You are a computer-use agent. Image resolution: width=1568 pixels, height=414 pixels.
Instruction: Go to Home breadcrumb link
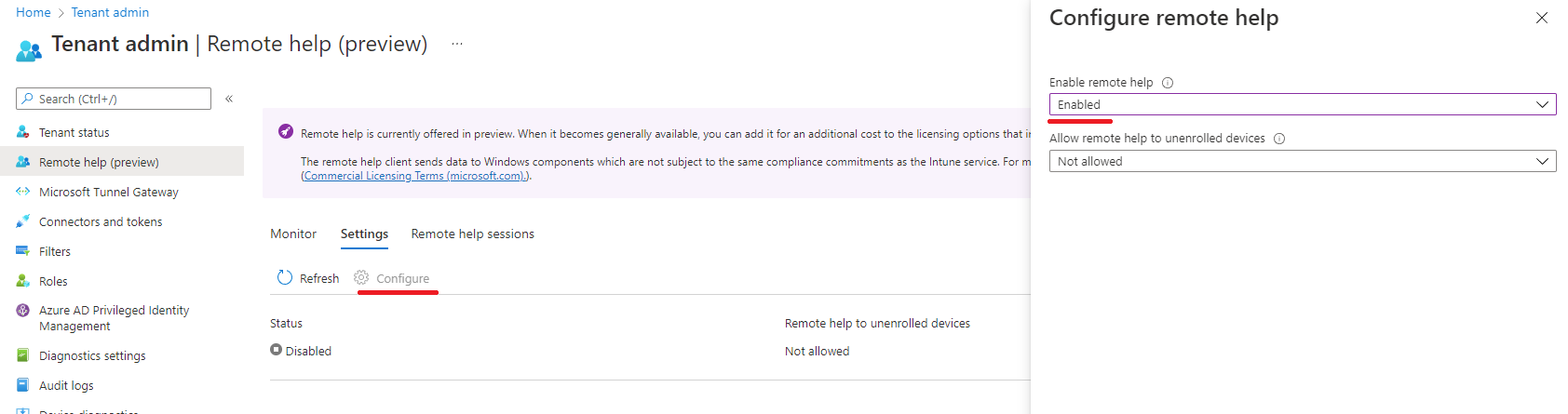click(x=34, y=12)
